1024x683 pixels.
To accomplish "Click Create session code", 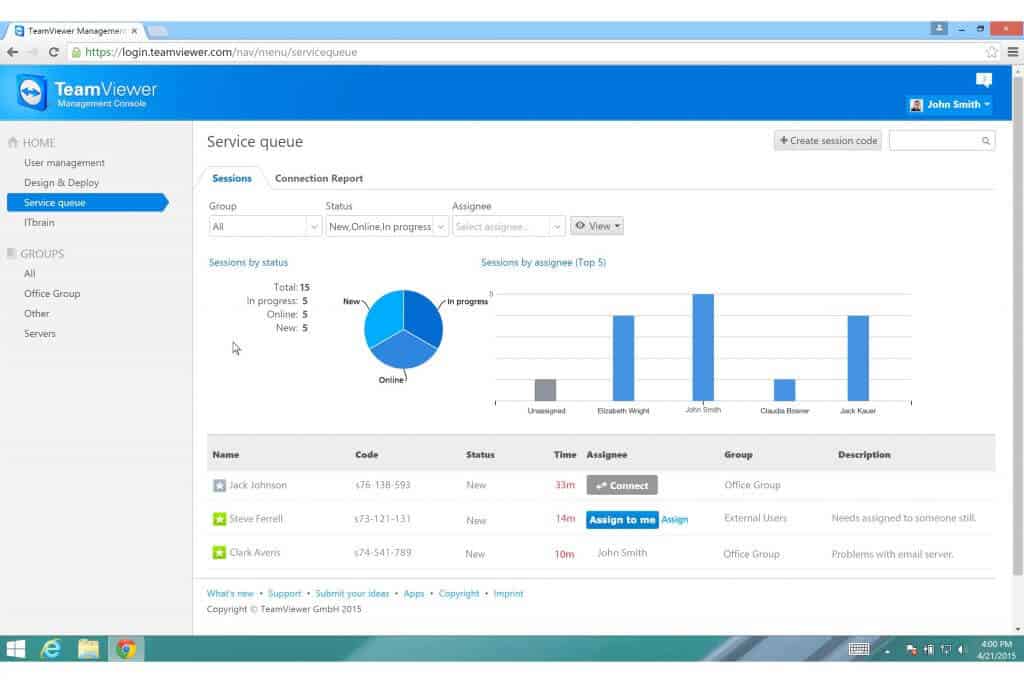I will 827,140.
